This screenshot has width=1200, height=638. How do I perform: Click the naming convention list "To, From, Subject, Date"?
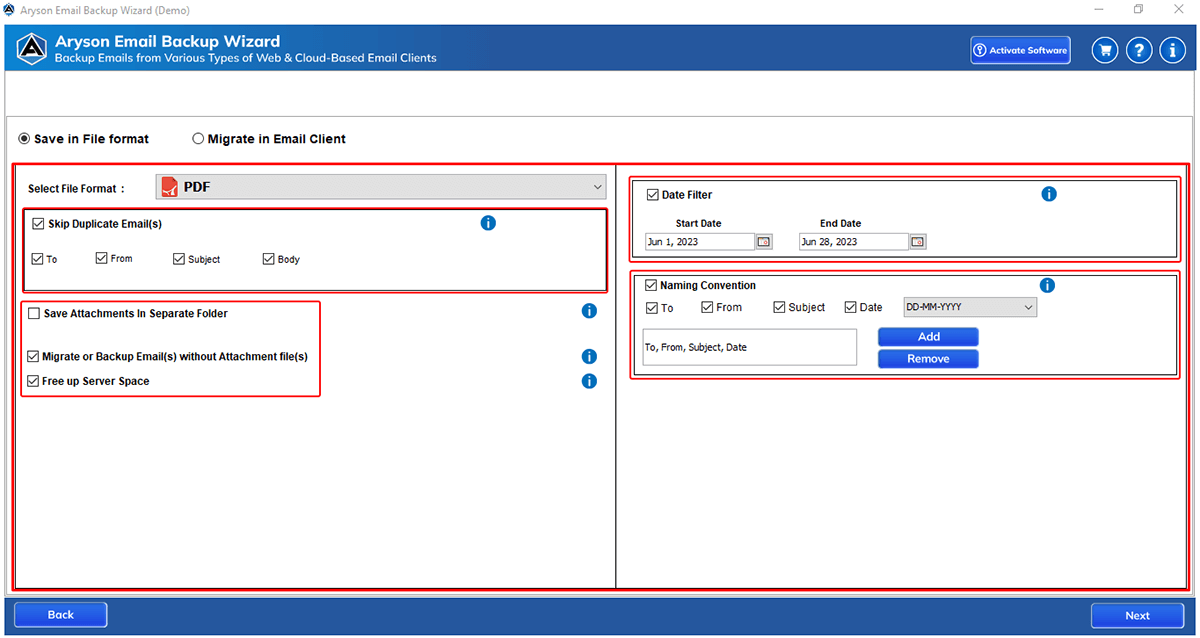coord(750,347)
